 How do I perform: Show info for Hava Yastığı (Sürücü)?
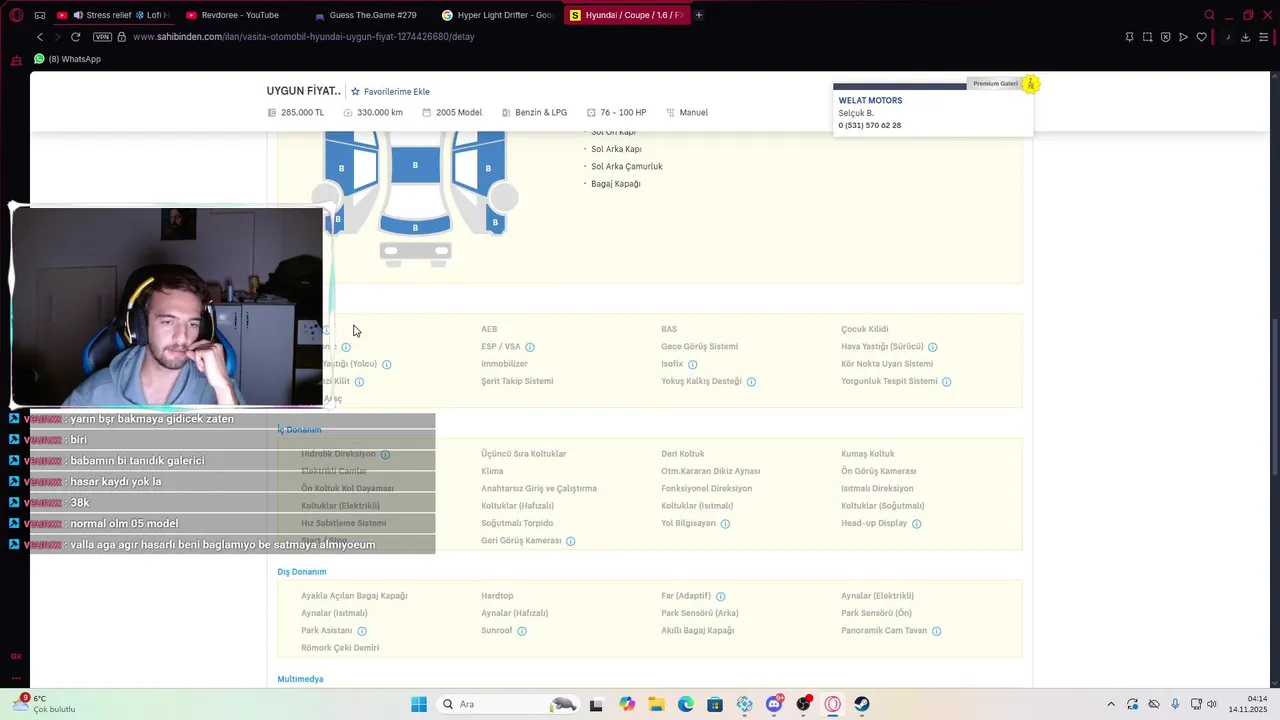[932, 347]
